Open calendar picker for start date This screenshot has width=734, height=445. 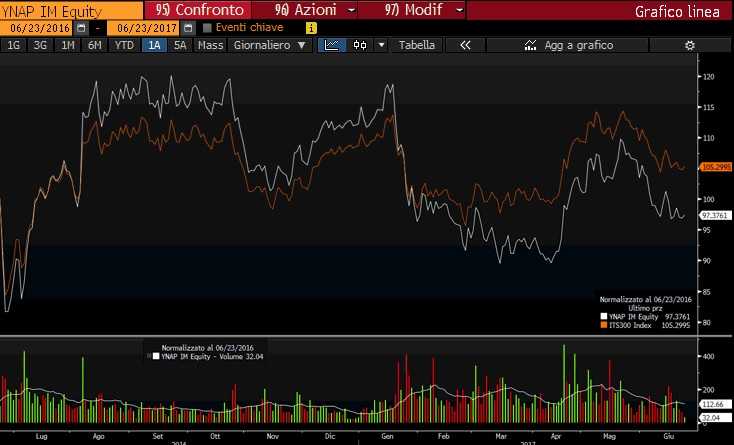tap(81, 28)
